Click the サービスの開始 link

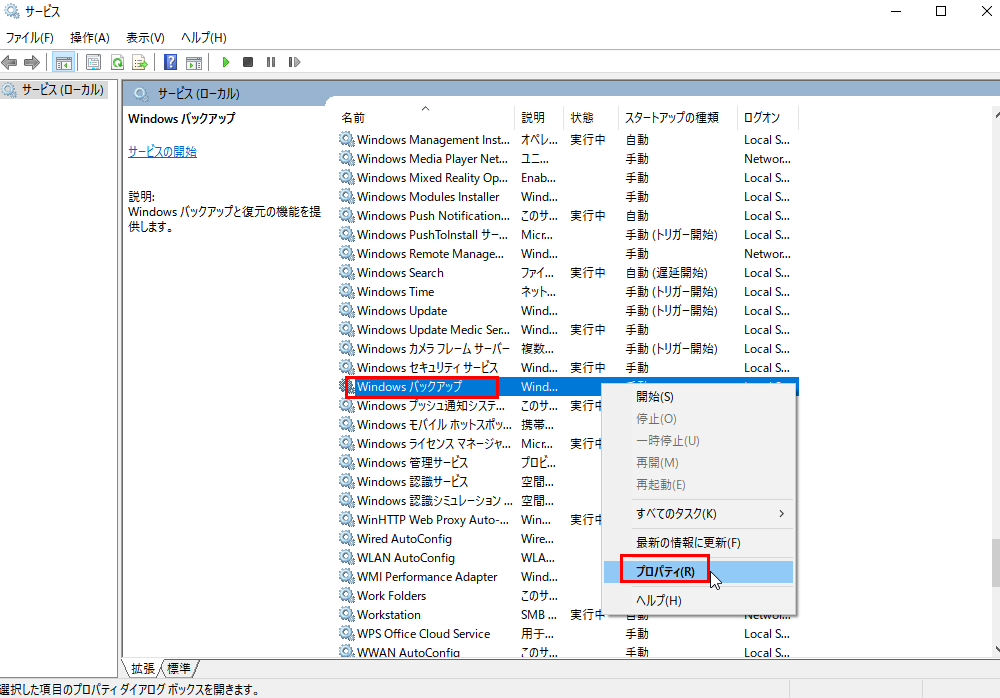click(x=162, y=152)
